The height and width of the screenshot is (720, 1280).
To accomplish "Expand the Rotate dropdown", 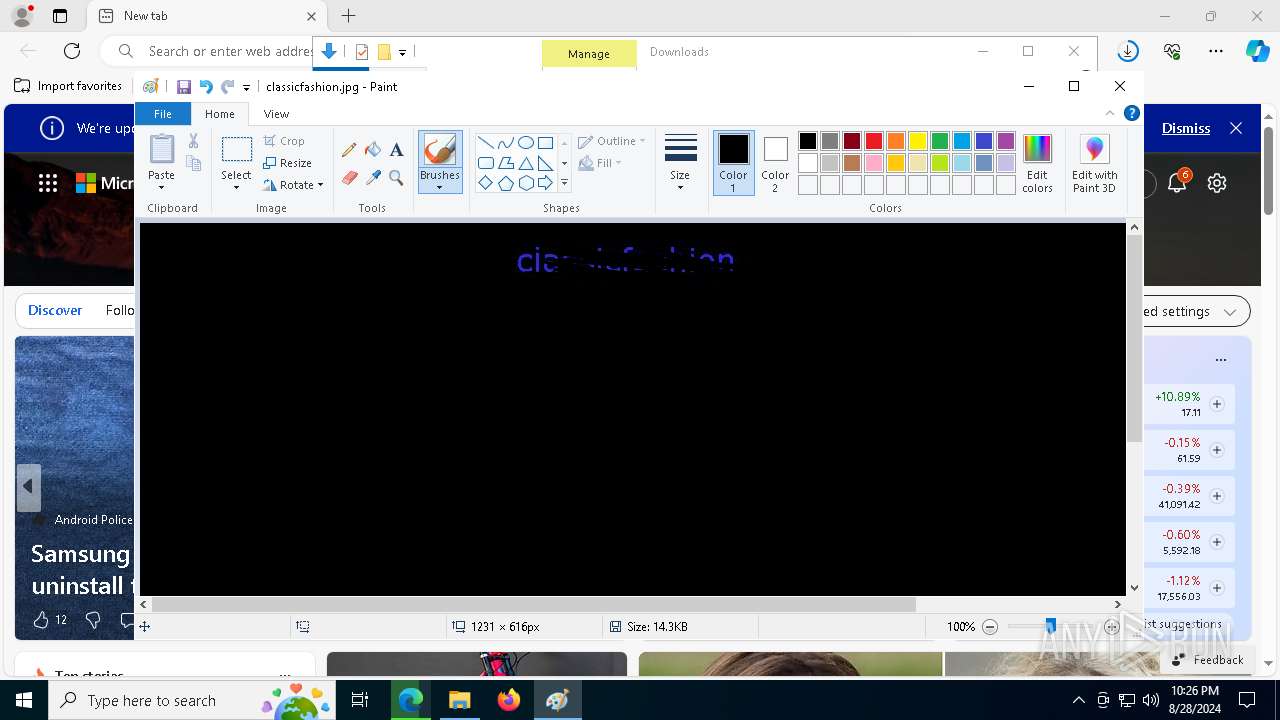I will coord(320,185).
